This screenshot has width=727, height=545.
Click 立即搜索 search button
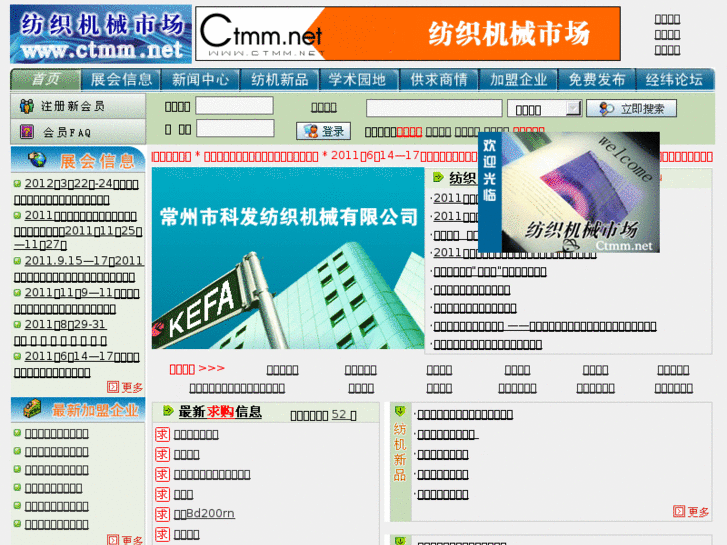[631, 109]
